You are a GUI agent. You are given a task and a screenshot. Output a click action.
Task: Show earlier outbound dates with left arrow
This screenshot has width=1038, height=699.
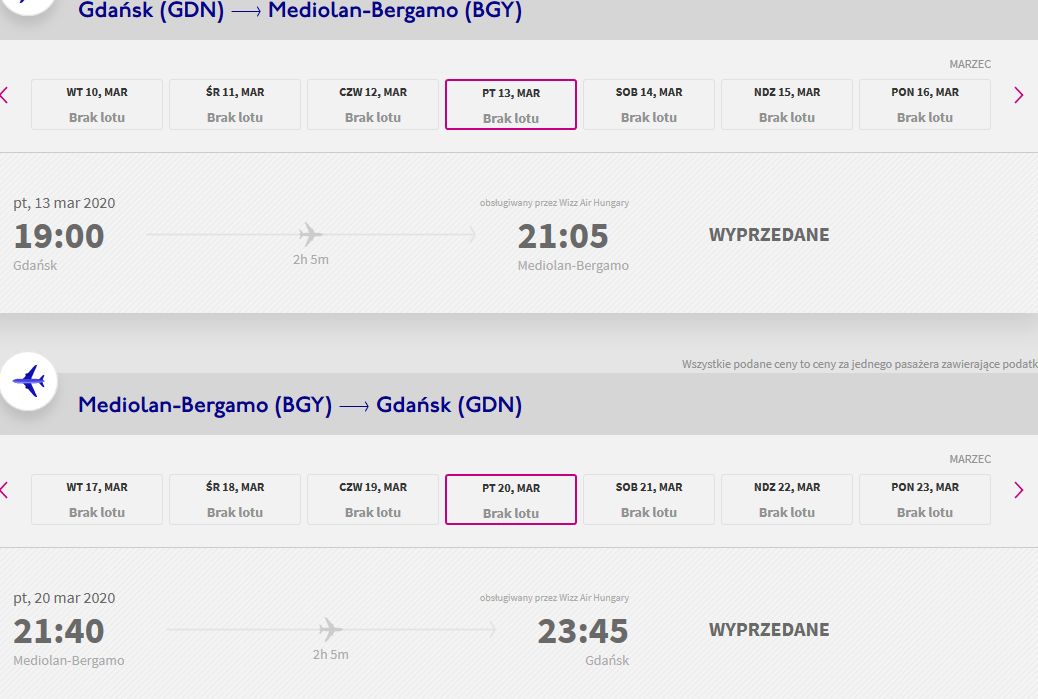(4, 96)
